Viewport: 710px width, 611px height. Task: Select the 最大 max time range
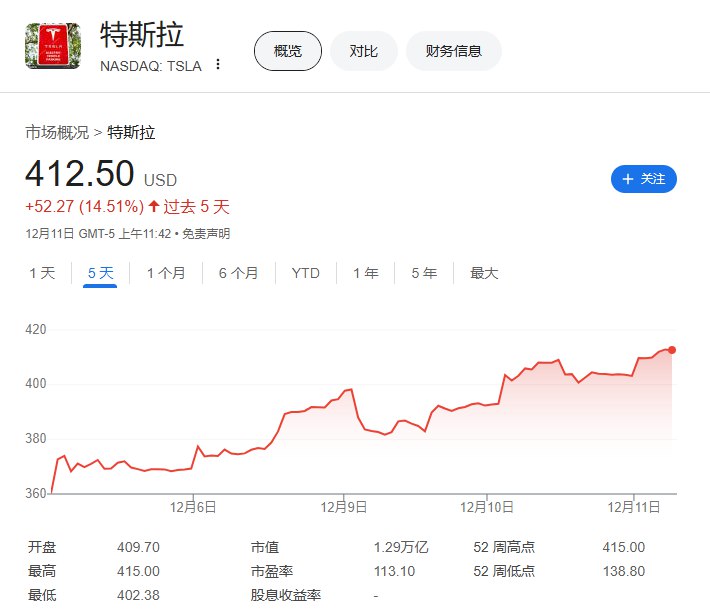pos(484,273)
